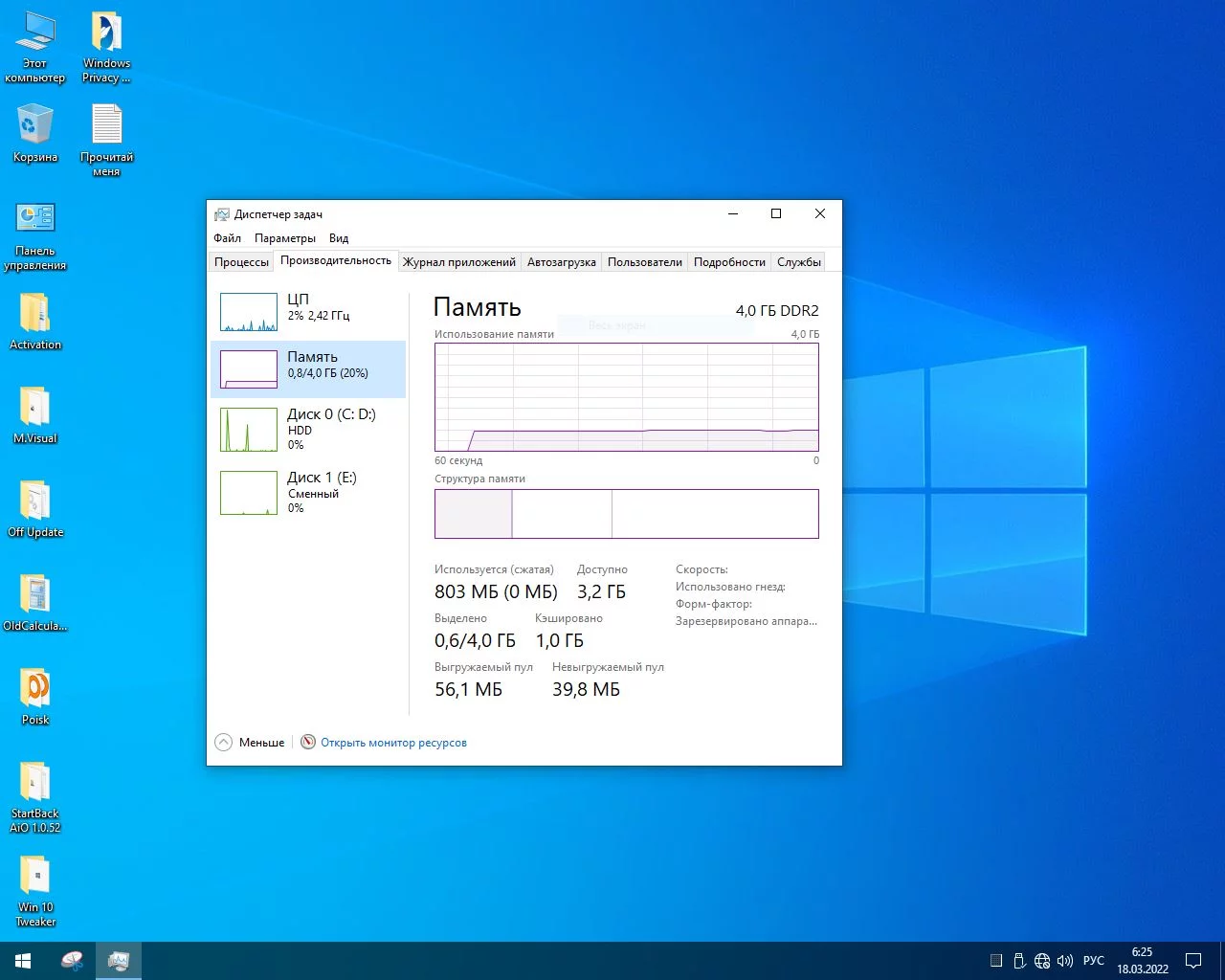
Task: Open the Windows Privacy desktop icon
Action: (106, 46)
